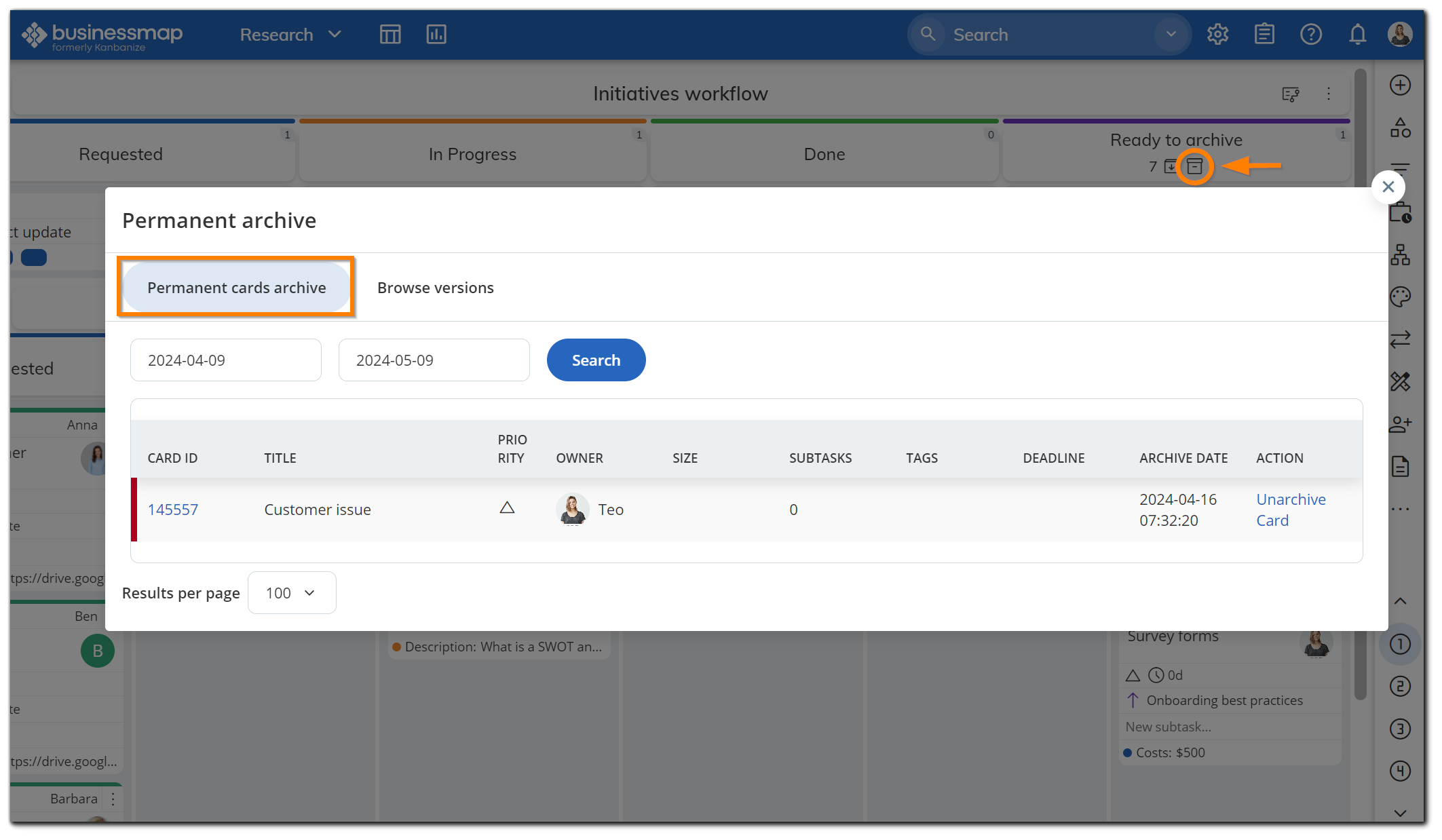Click the Search button in Permanent archive
The width and height of the screenshot is (1442, 840).
tap(596, 360)
